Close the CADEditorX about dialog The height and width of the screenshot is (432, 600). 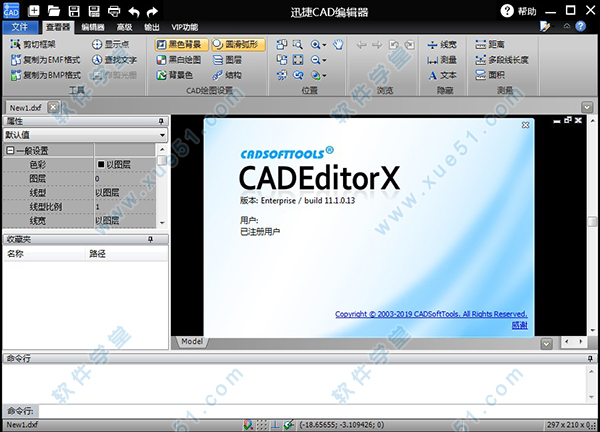(525, 125)
